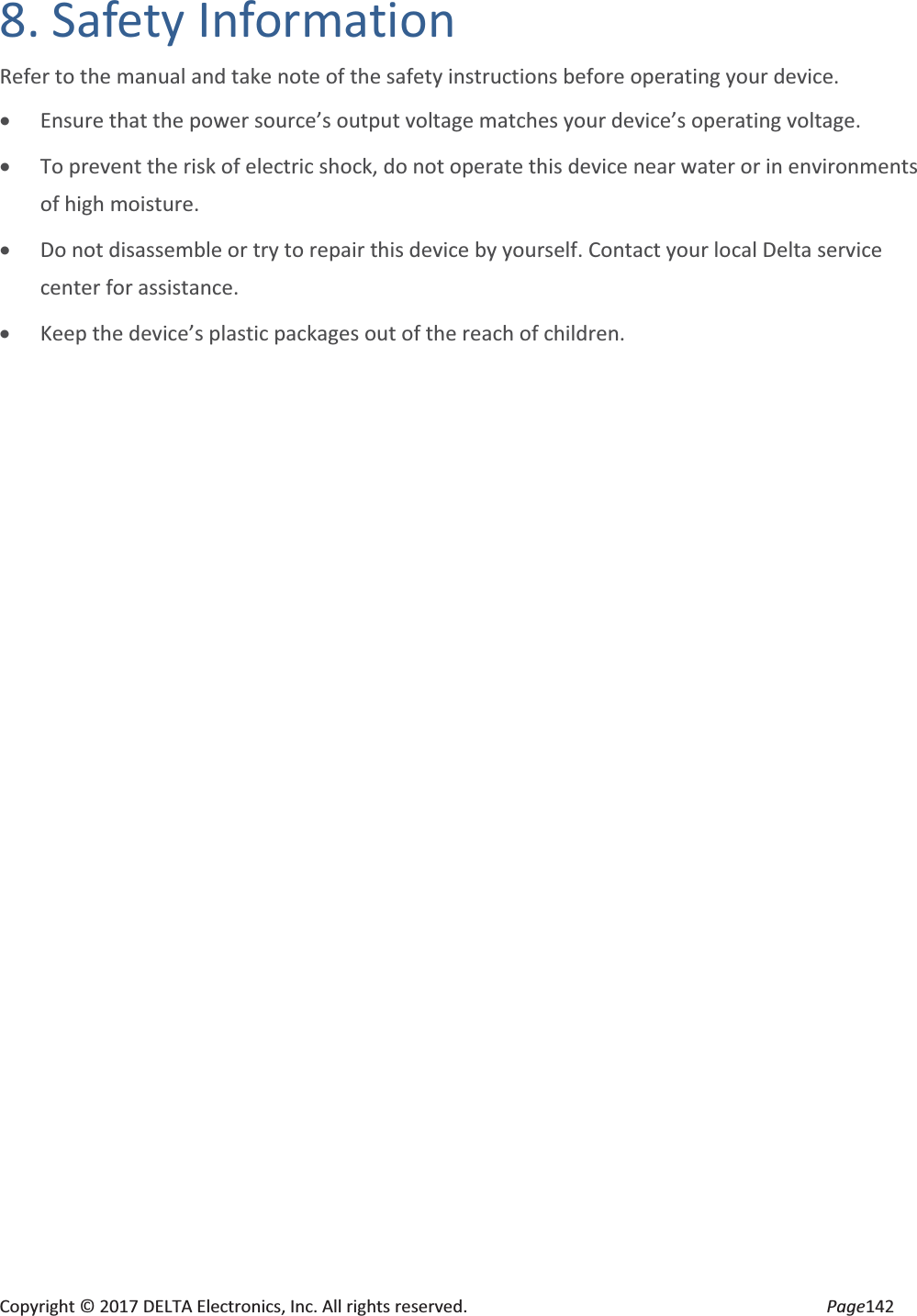Click the 'Refer to the manual' intro sentence

[x=419, y=76]
